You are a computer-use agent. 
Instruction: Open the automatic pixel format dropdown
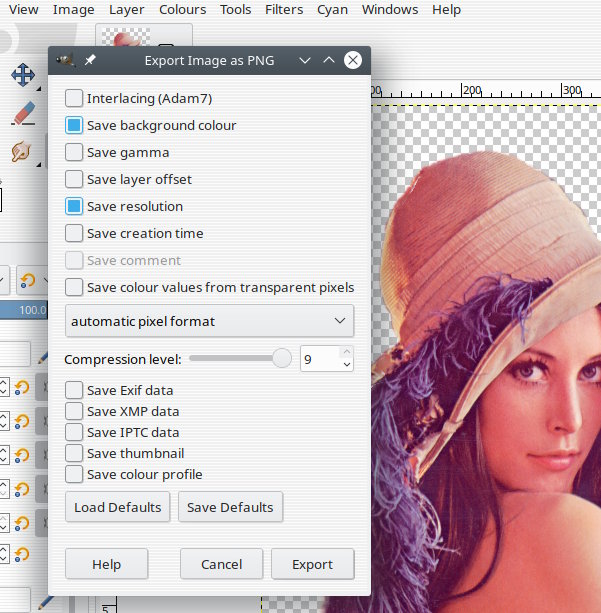pyautogui.click(x=209, y=321)
